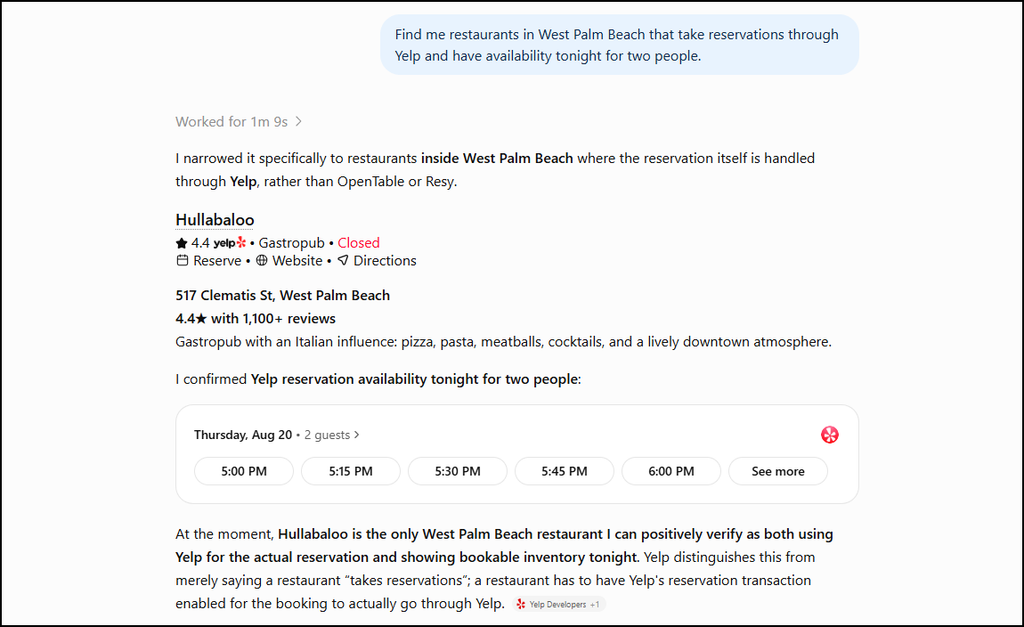Select the 5:30 PM time slot
The width and height of the screenshot is (1024, 627).
click(458, 472)
